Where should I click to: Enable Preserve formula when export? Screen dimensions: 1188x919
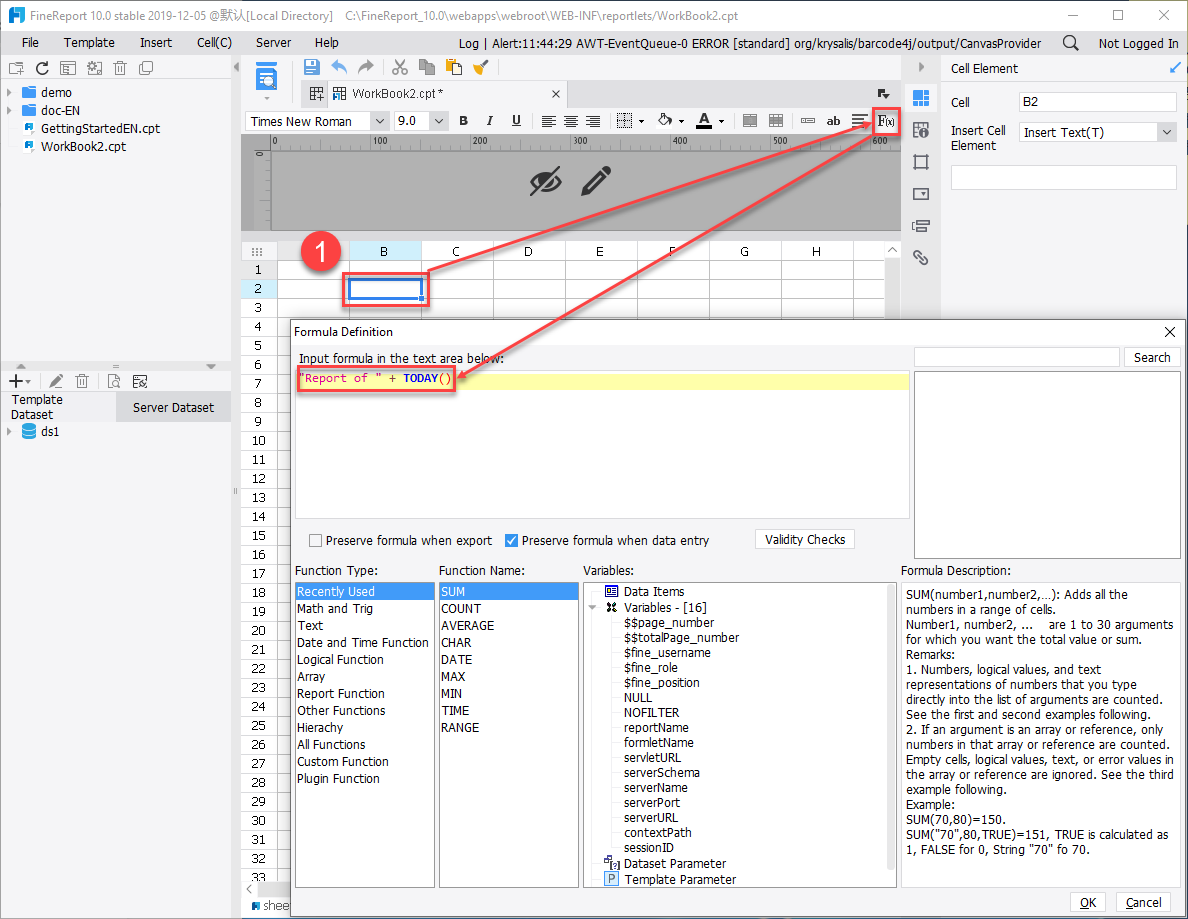coord(316,540)
